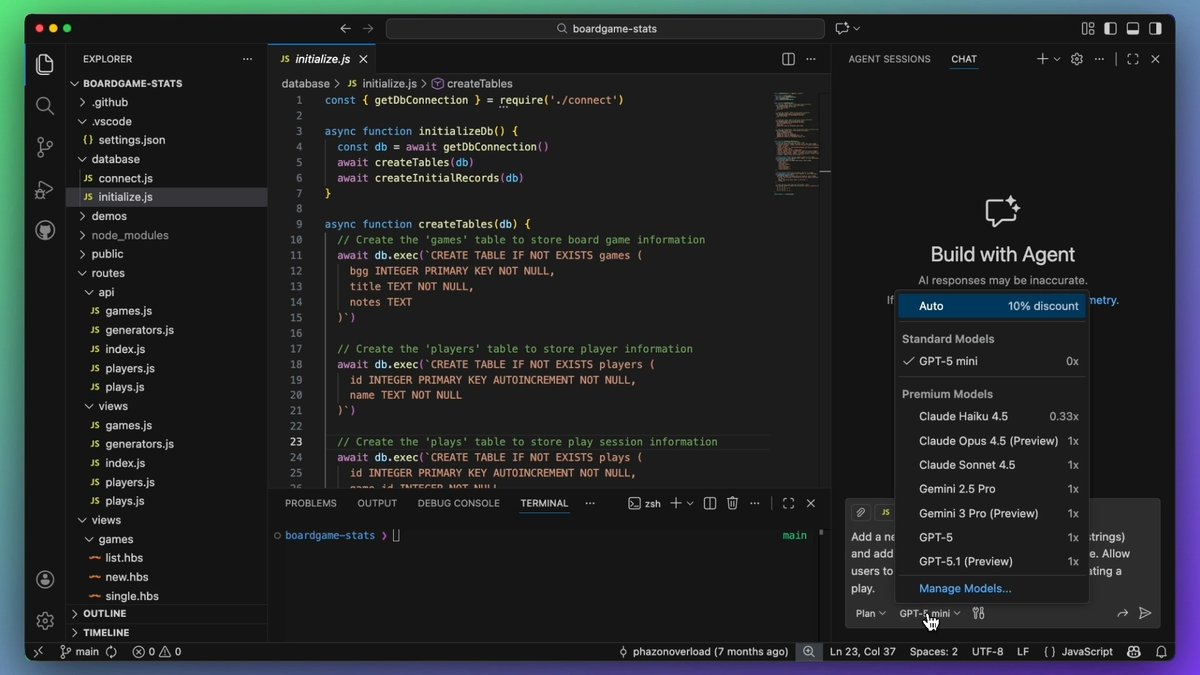Switch to the DEBUG CONSOLE tab
The height and width of the screenshot is (675, 1200).
(x=458, y=503)
